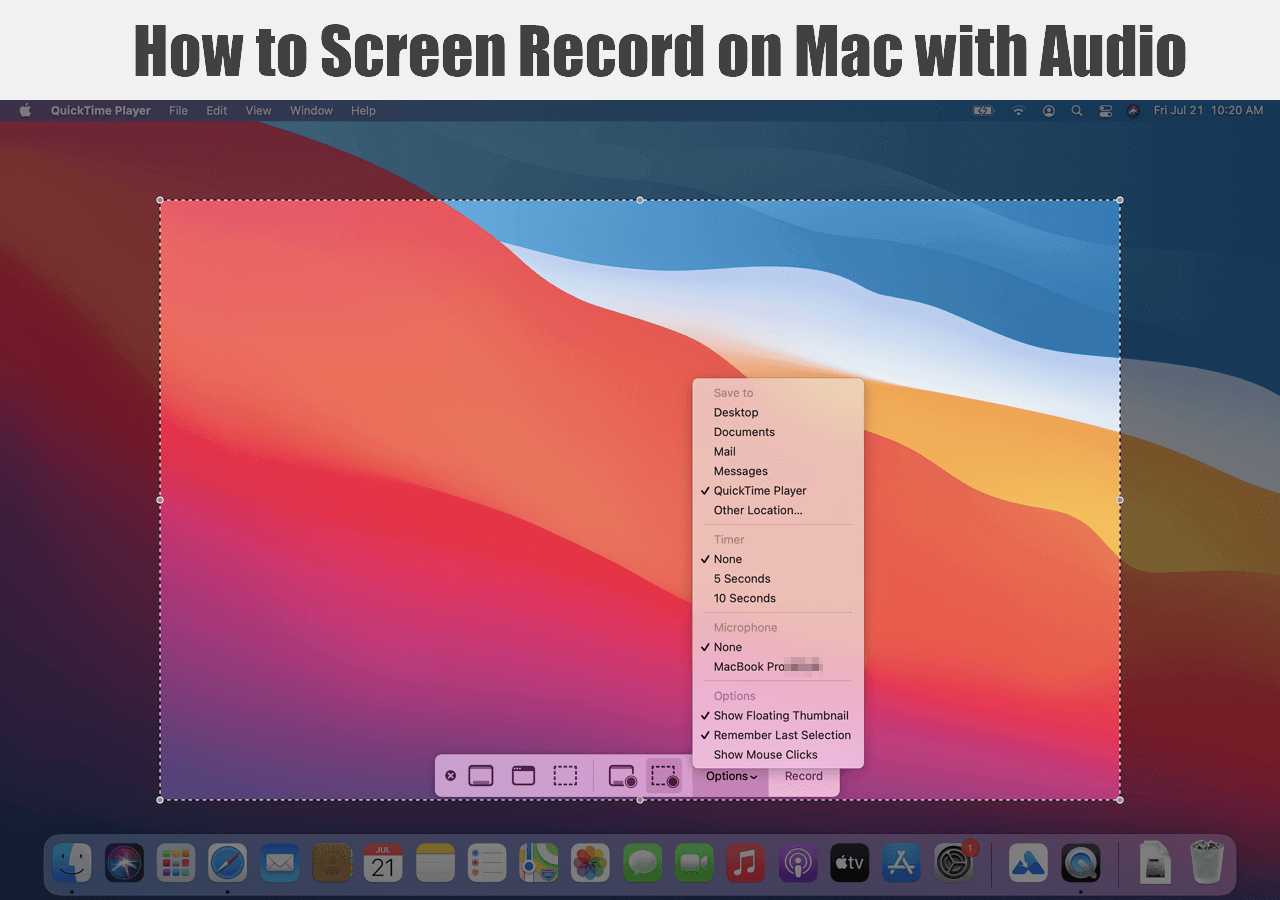The width and height of the screenshot is (1280, 900).
Task: Select Record Entire Screen icon
Action: coord(623,777)
